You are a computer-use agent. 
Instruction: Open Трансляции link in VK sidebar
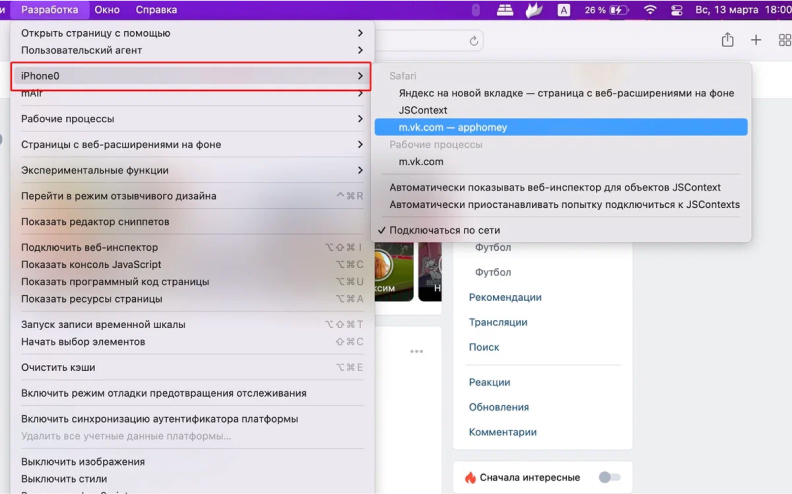[x=498, y=322]
